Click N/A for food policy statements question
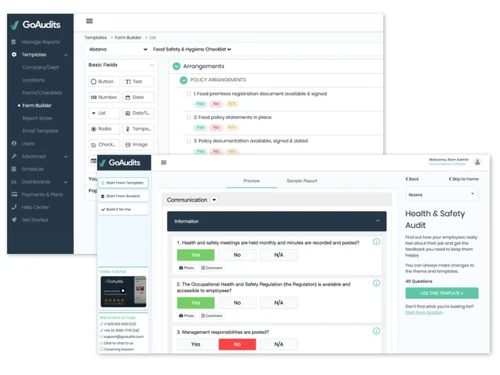 click(x=232, y=127)
